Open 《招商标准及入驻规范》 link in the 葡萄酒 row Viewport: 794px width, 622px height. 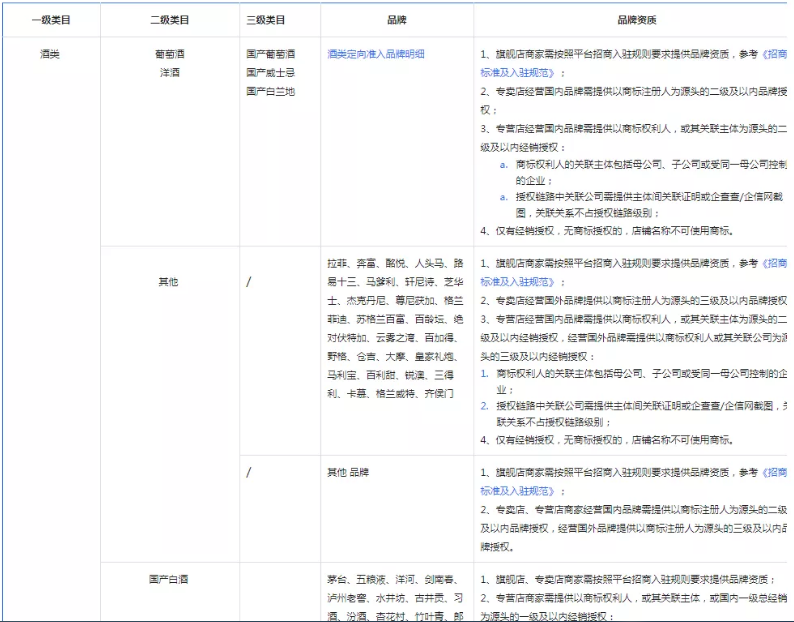(518, 72)
